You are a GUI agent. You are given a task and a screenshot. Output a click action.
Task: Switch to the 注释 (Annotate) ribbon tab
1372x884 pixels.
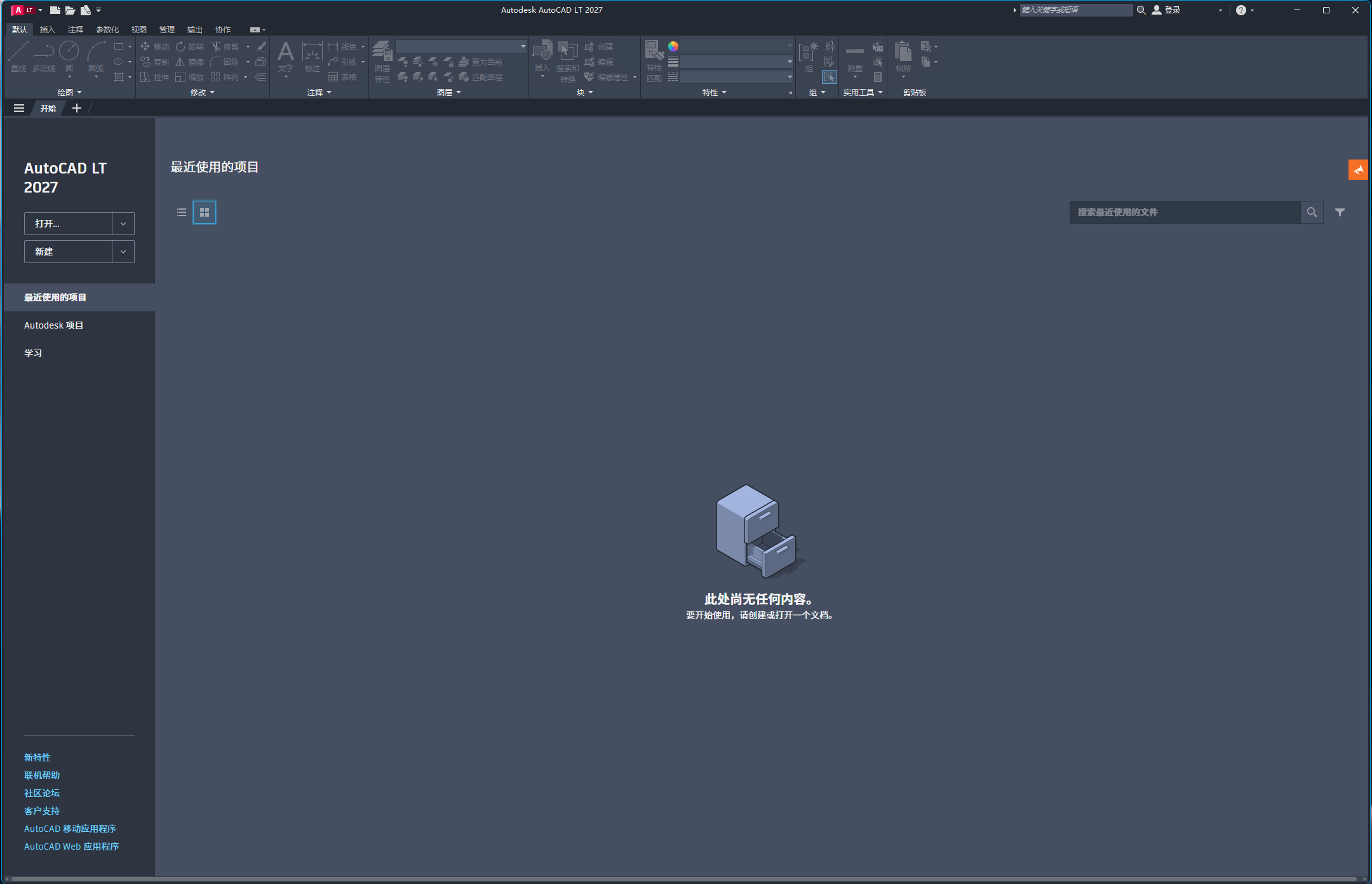[76, 30]
